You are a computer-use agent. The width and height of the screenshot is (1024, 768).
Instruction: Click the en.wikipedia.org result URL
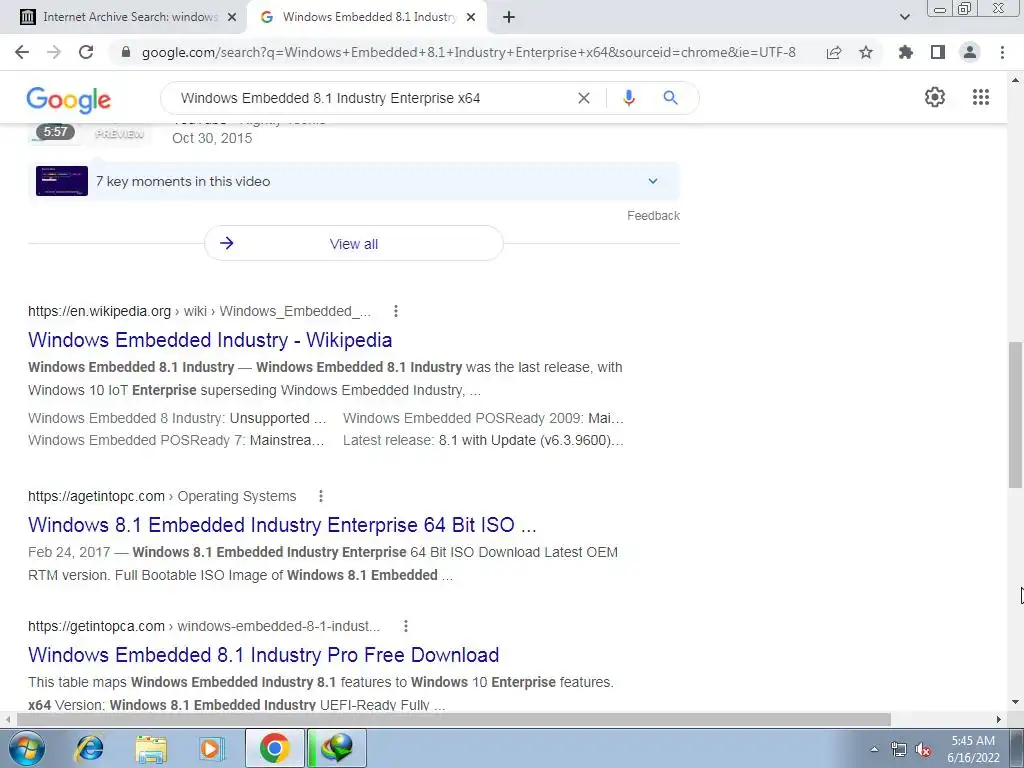tap(199, 312)
